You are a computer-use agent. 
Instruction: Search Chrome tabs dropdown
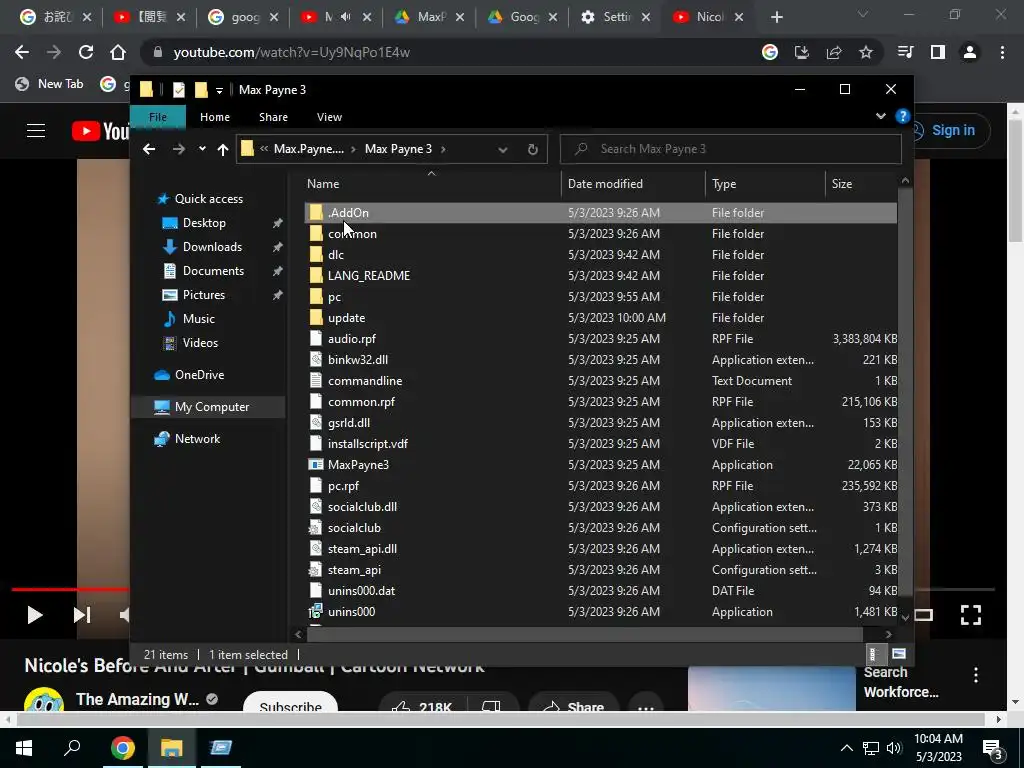point(863,15)
